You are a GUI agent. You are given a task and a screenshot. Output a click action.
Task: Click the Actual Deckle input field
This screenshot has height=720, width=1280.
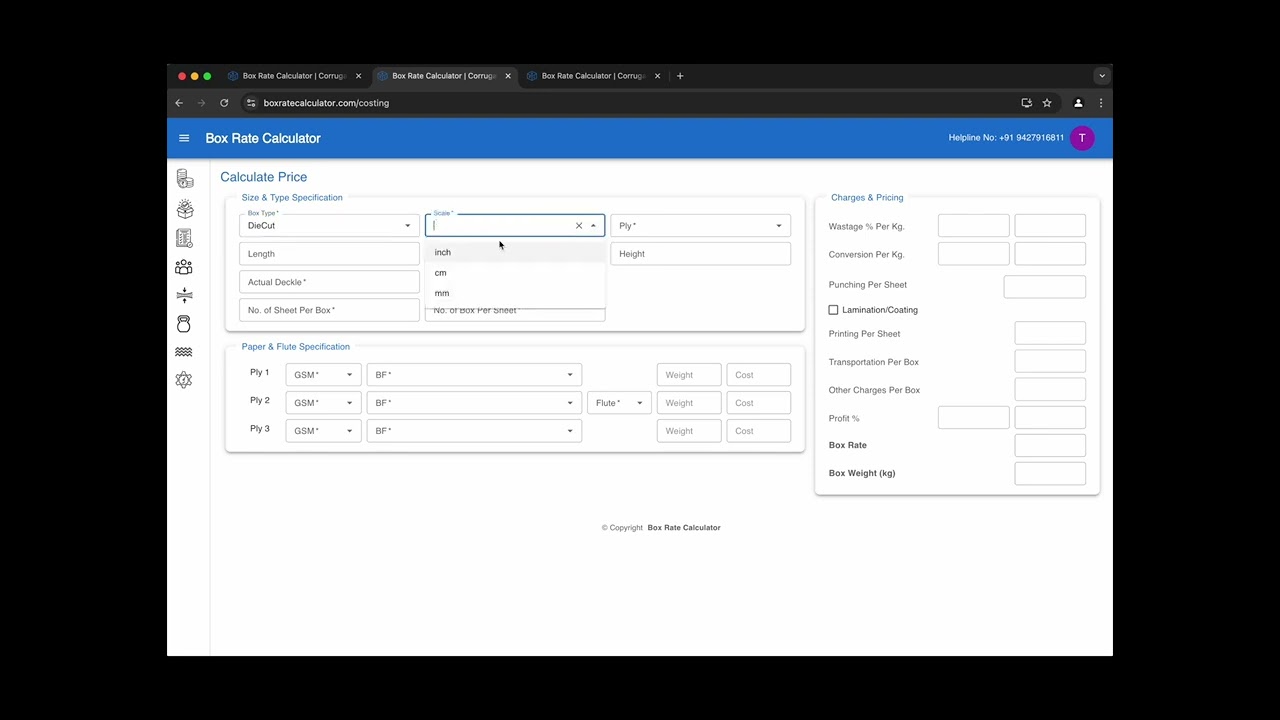coord(329,282)
